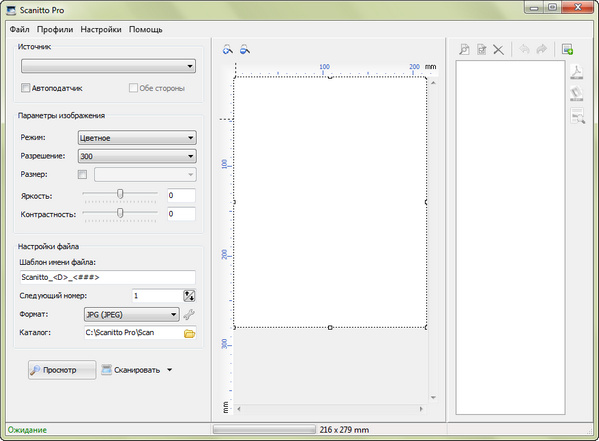This screenshot has height=441, width=599.
Task: Open the Помощь menu
Action: [x=146, y=29]
